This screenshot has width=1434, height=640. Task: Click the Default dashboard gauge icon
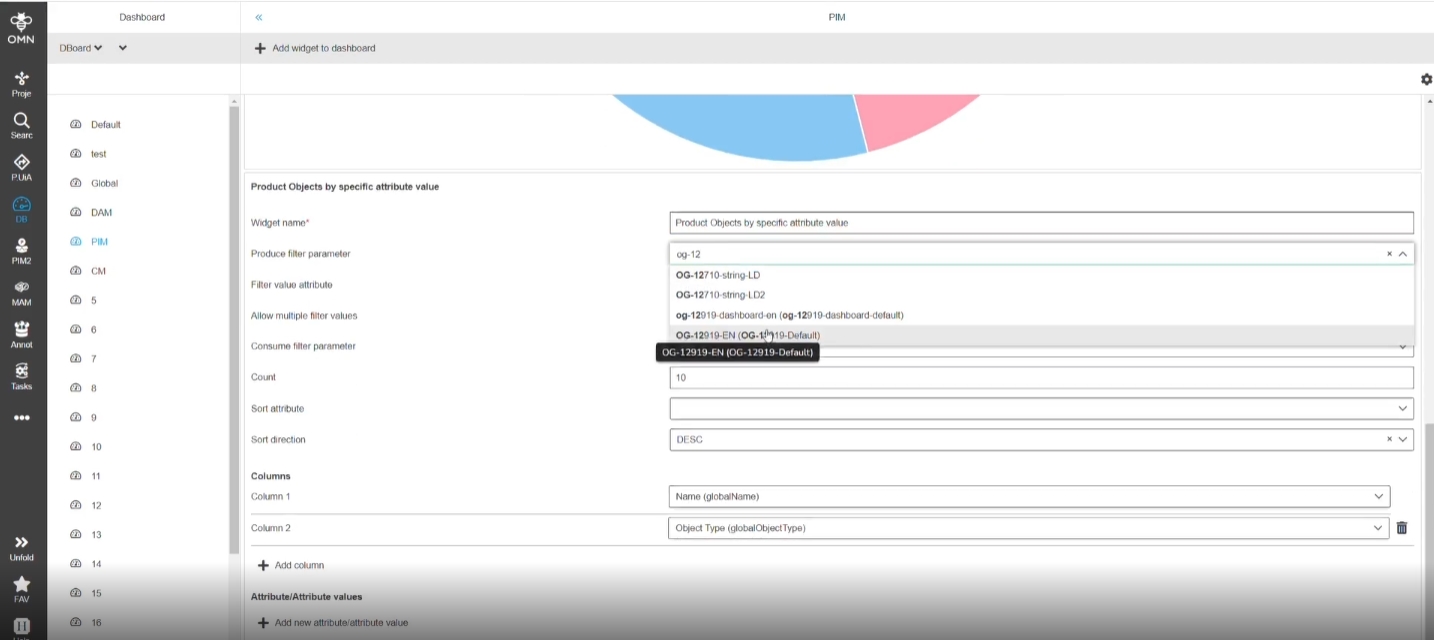click(75, 125)
